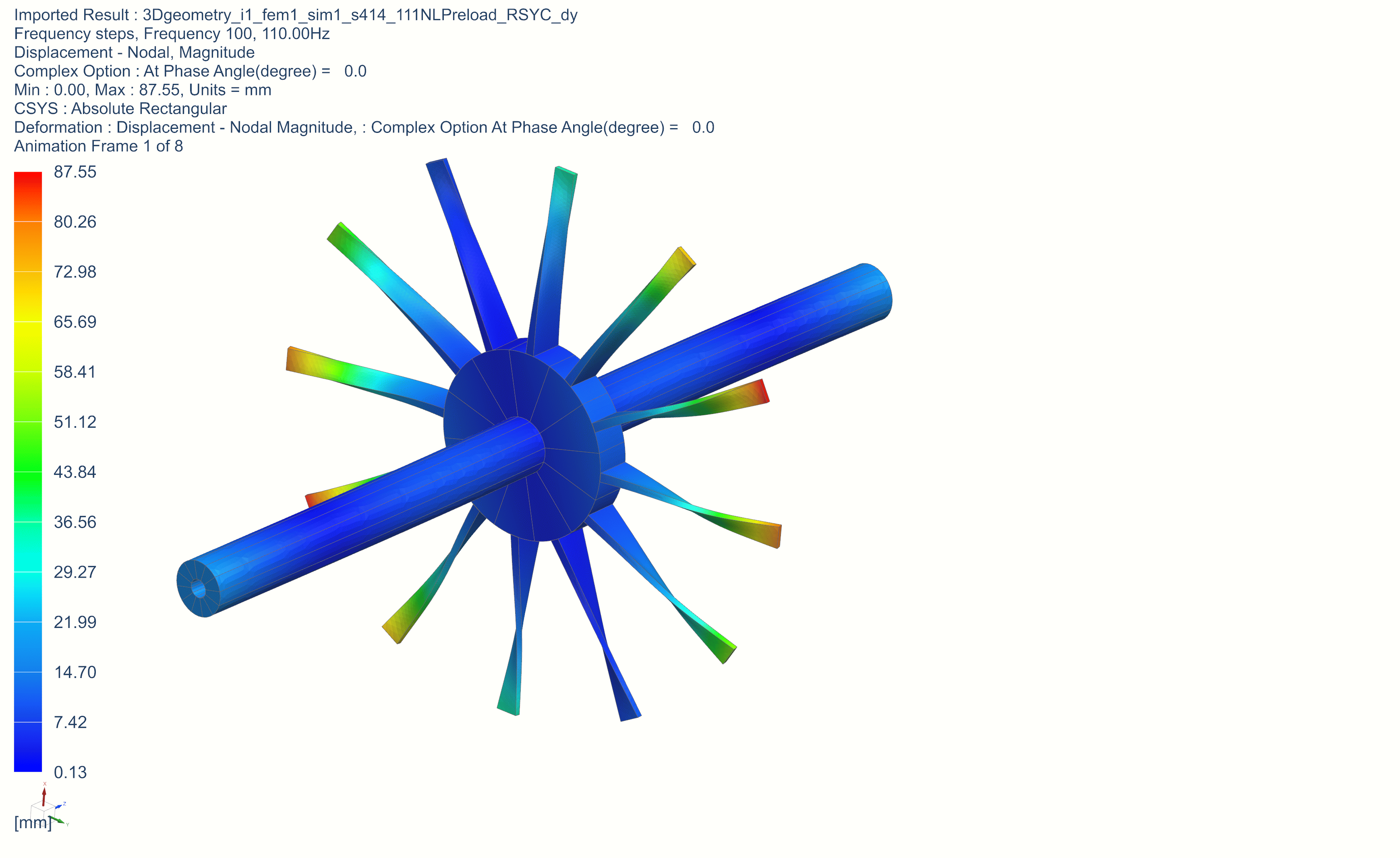Click the Min Max Units header line
The image size is (1400, 858).
pos(142,90)
